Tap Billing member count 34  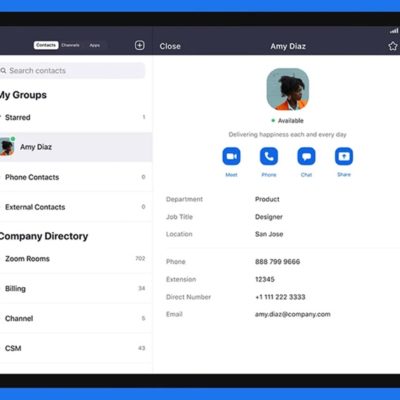(x=142, y=288)
